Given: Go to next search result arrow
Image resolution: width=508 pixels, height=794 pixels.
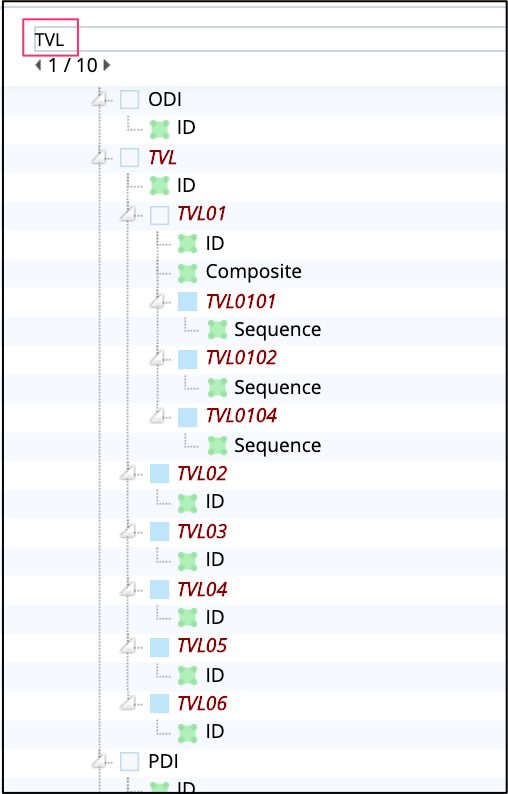Looking at the screenshot, I should 106,65.
